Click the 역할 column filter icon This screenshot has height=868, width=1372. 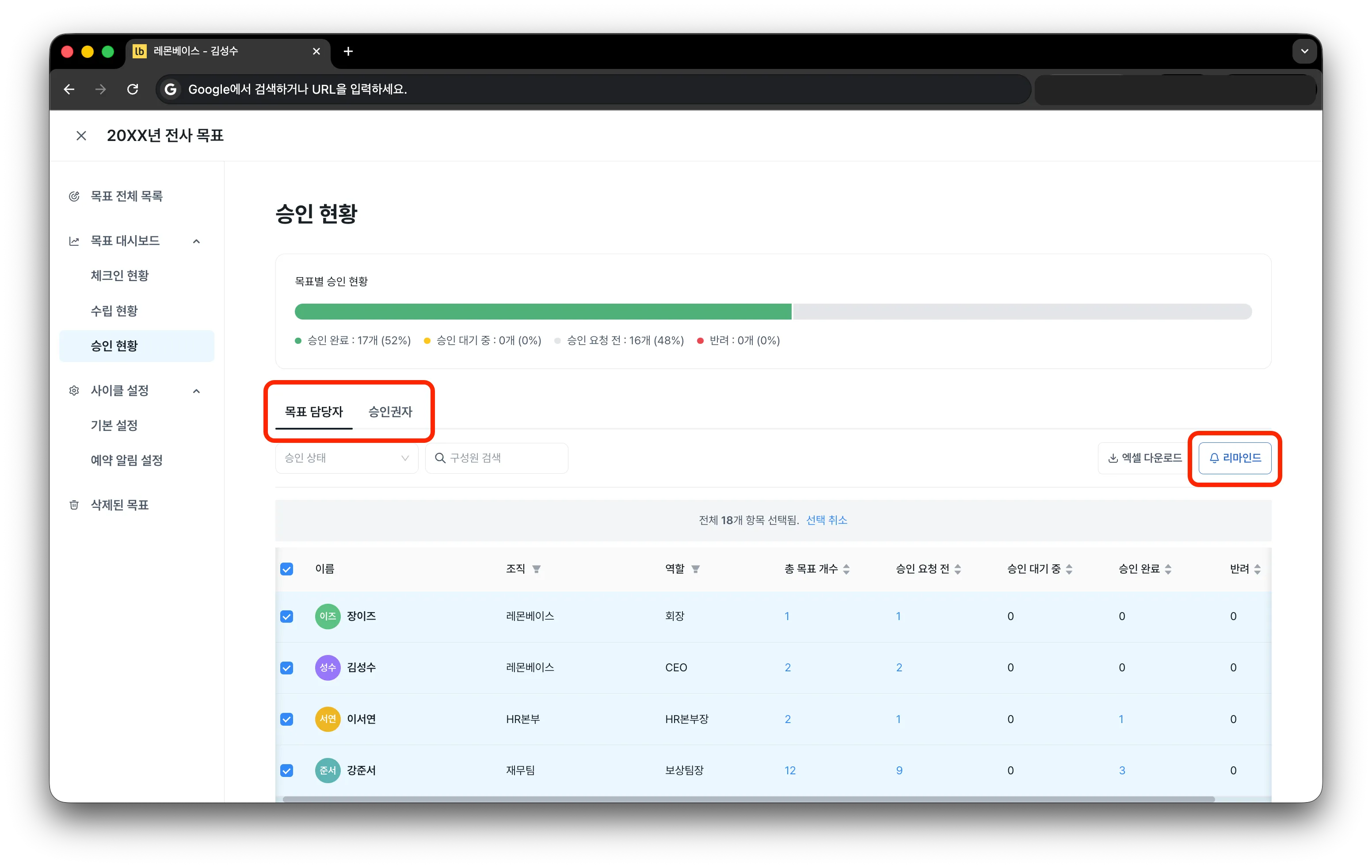point(695,569)
